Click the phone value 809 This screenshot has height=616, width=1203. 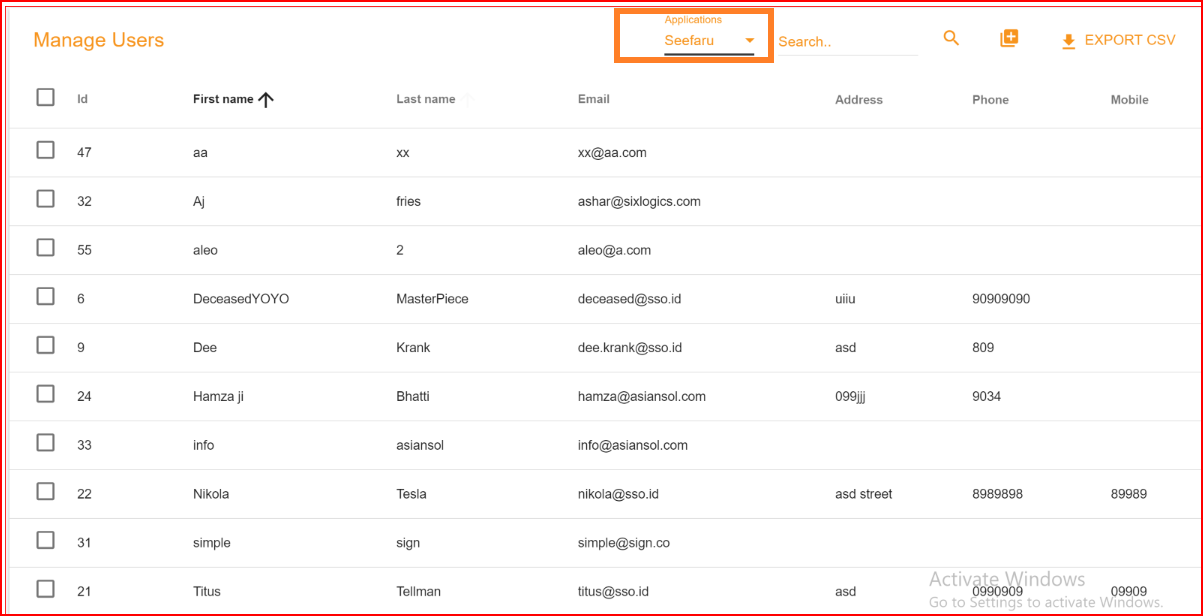983,348
